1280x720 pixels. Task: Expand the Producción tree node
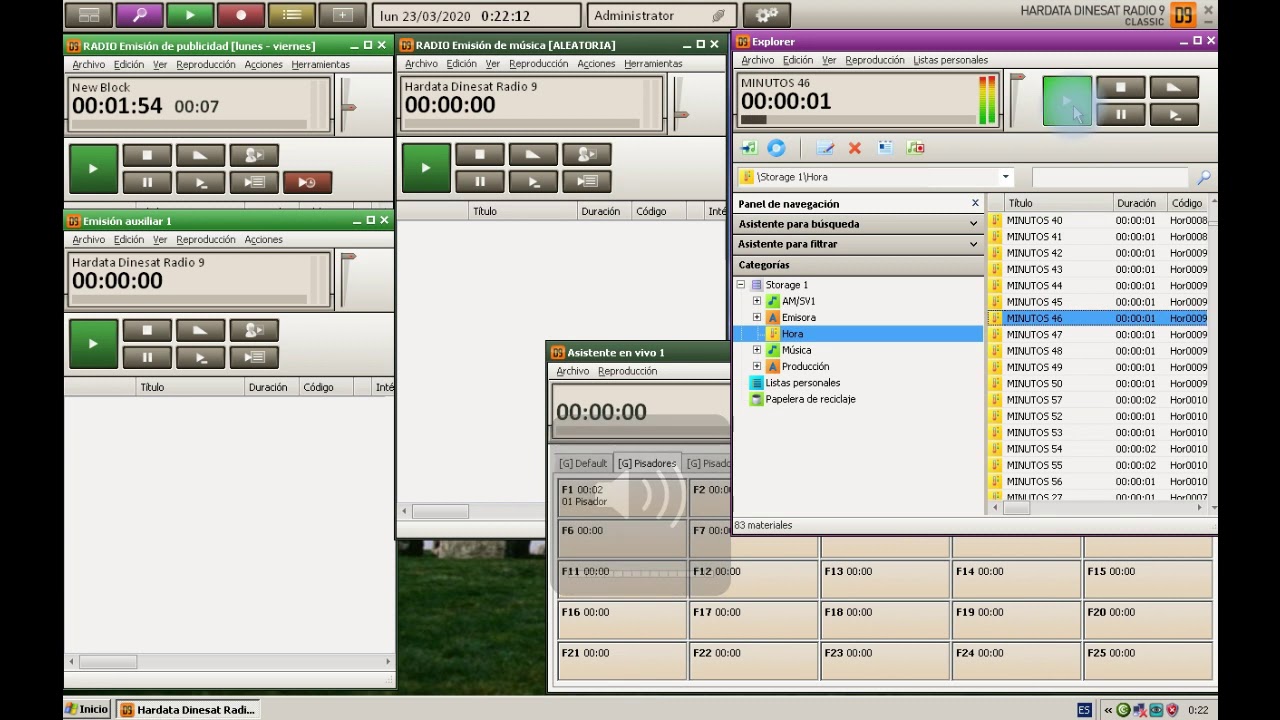click(x=757, y=366)
